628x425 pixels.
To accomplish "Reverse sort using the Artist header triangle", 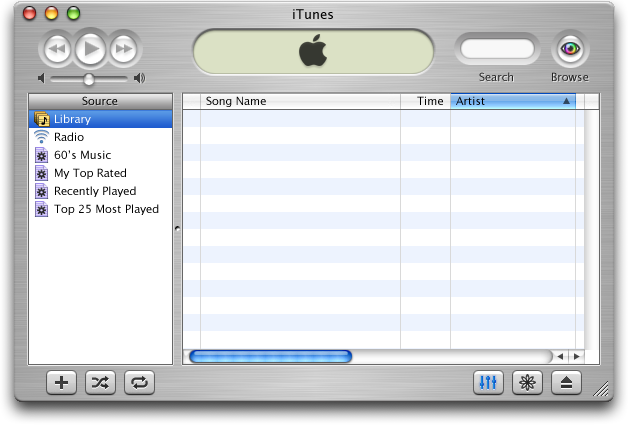I will (566, 101).
